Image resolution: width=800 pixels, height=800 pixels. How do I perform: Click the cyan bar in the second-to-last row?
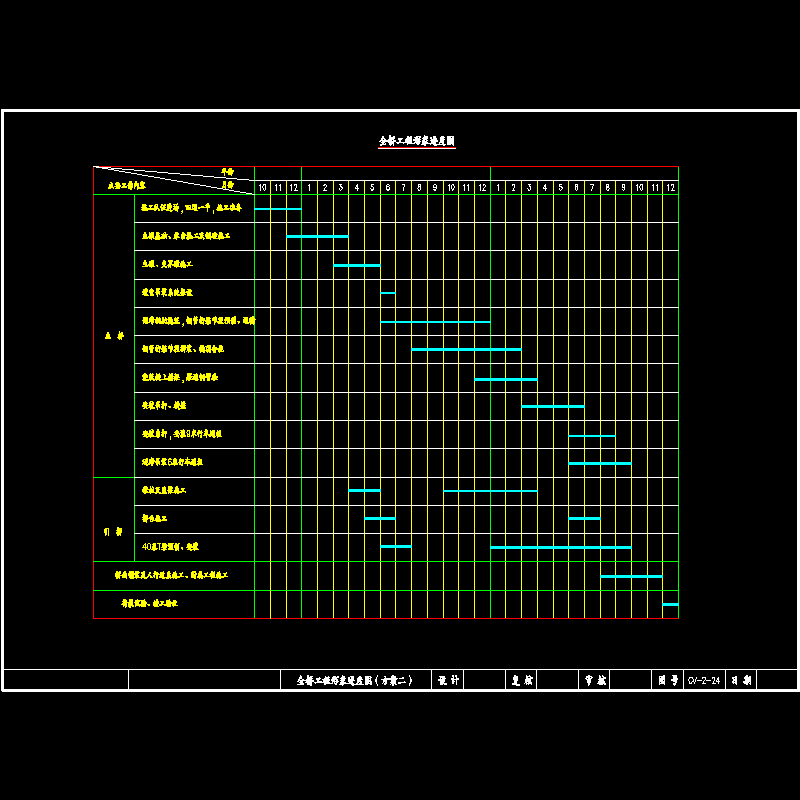[x=631, y=576]
